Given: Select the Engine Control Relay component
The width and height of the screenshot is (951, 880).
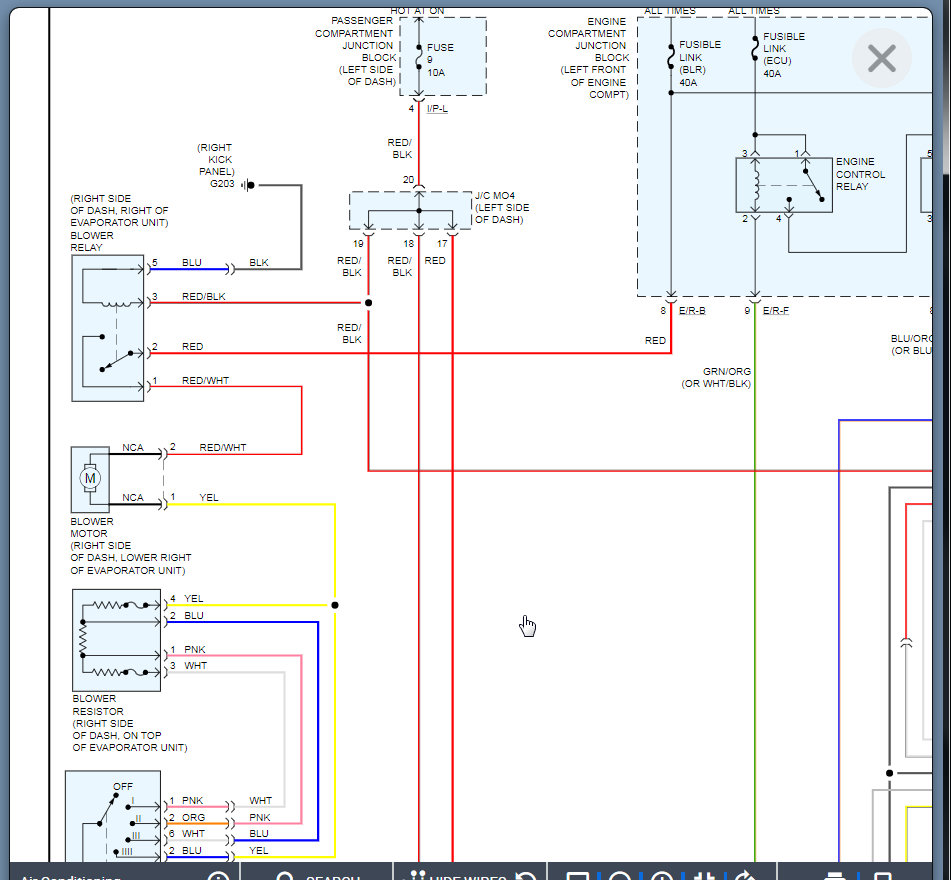Looking at the screenshot, I should 784,185.
